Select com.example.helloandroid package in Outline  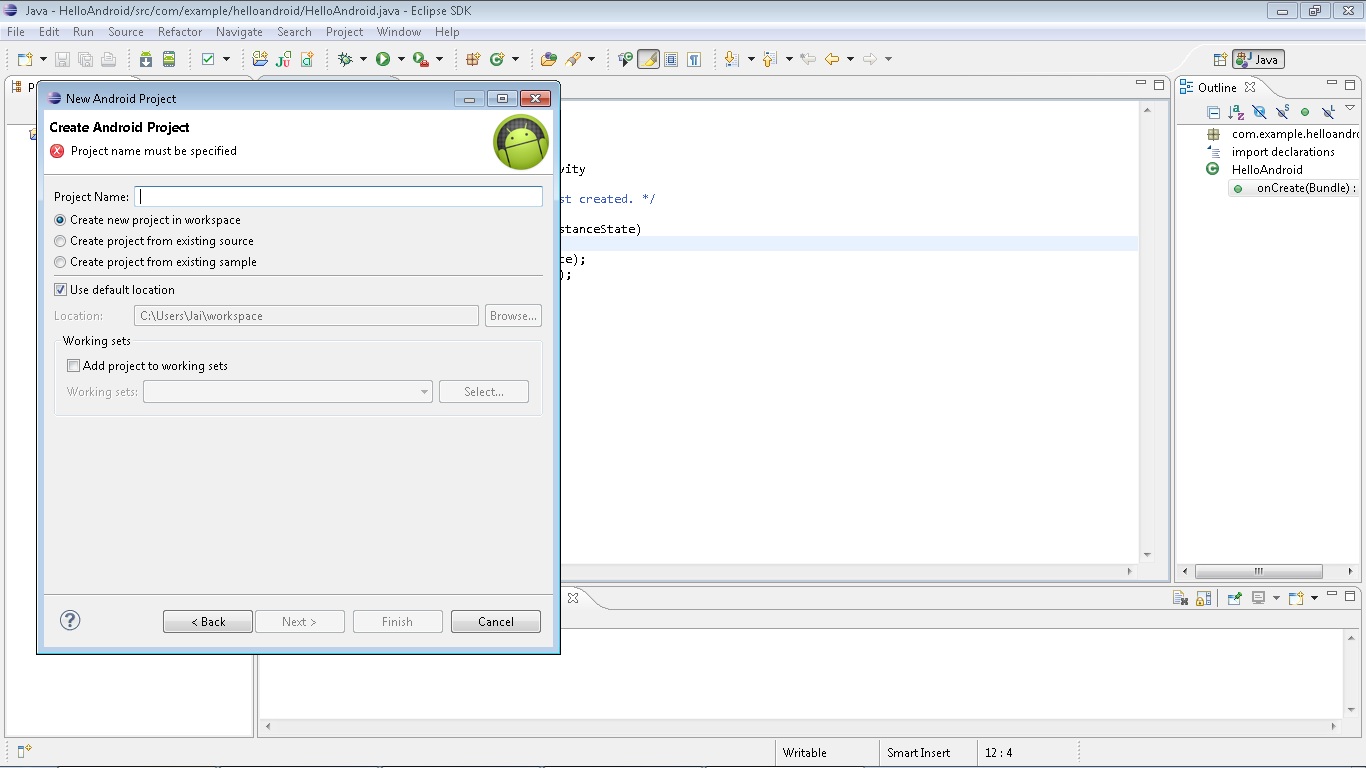click(x=1282, y=134)
